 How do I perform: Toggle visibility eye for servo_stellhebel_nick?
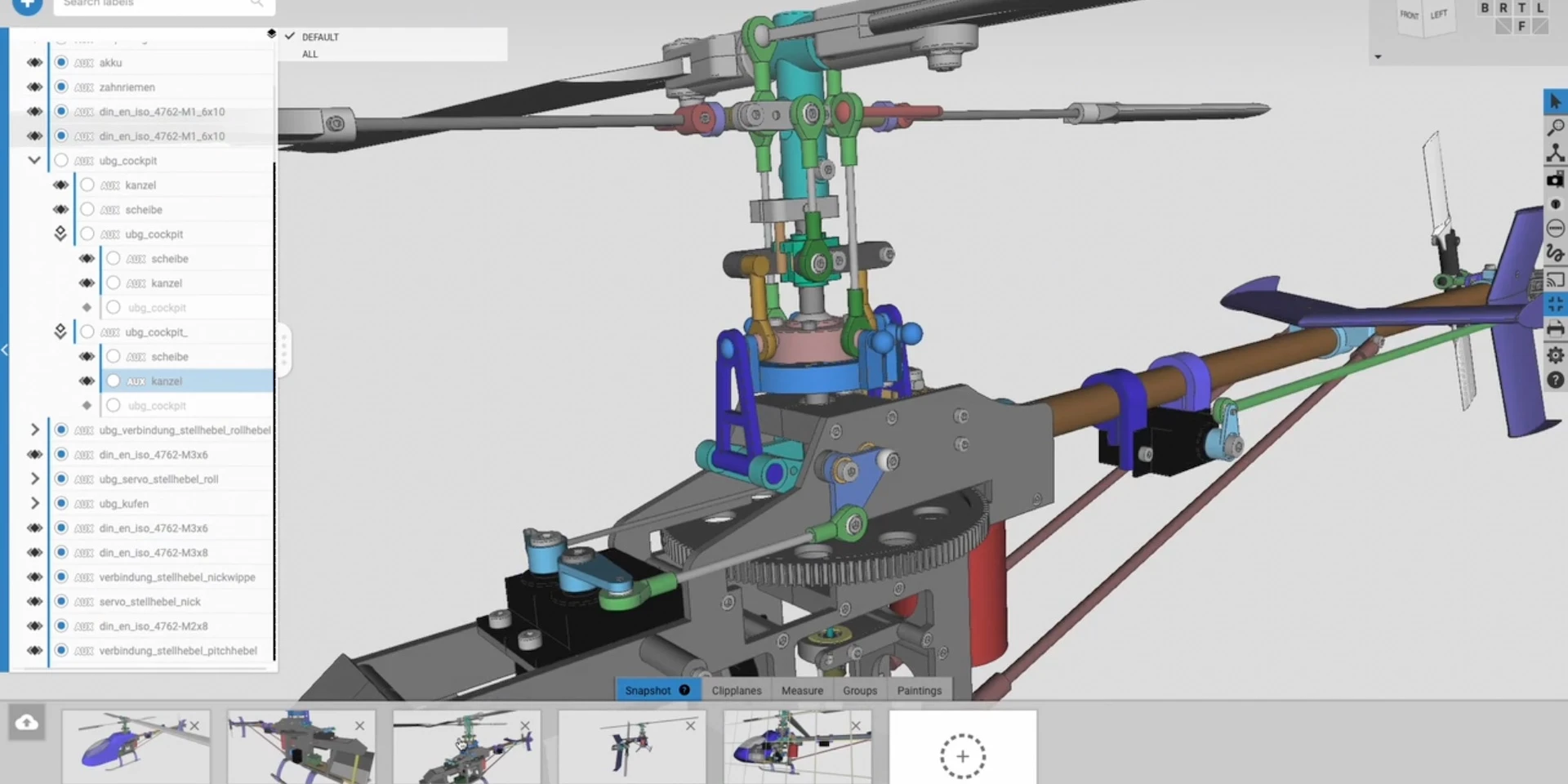tap(34, 602)
